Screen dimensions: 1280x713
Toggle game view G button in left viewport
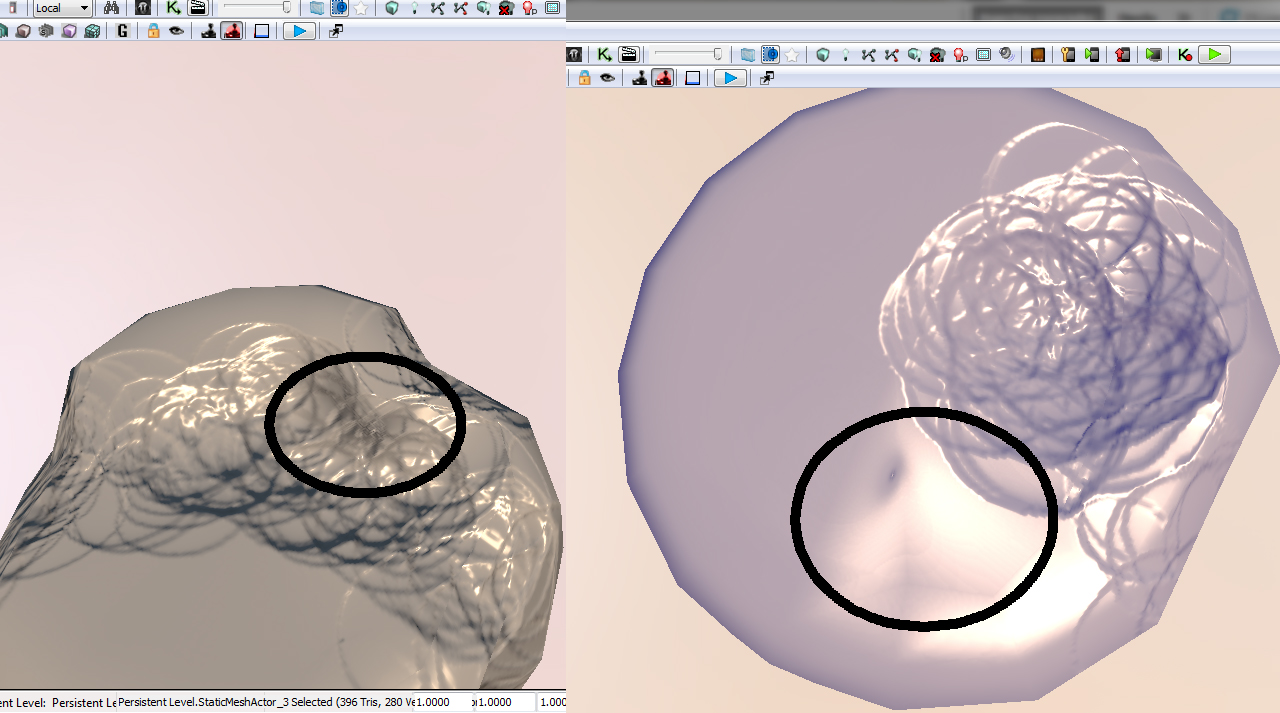(122, 31)
